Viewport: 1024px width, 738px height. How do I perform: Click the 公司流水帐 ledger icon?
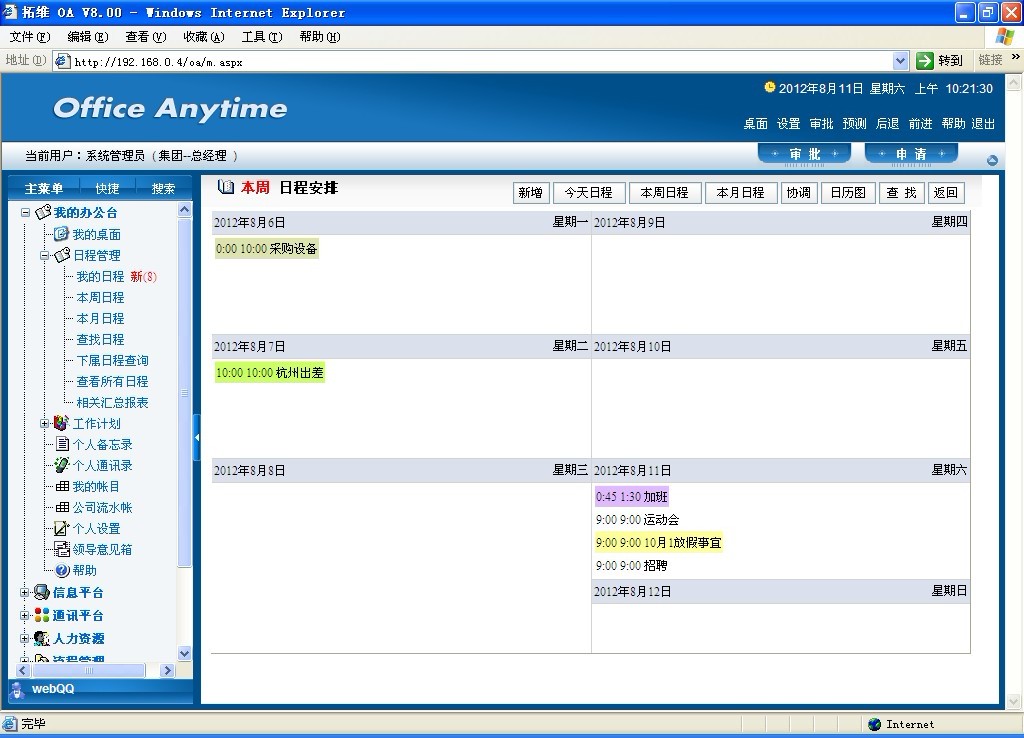tap(62, 507)
